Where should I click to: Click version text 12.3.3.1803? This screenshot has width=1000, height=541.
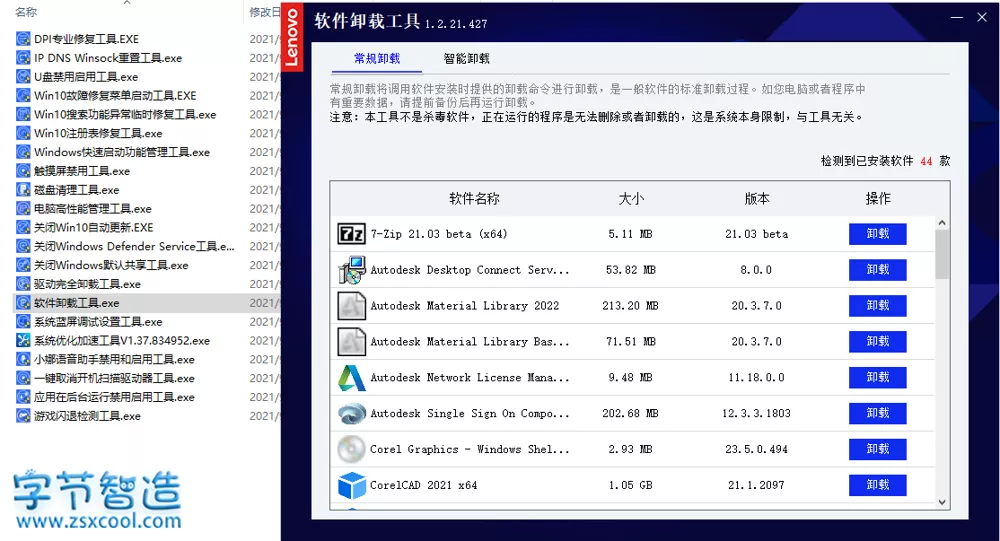click(x=756, y=413)
